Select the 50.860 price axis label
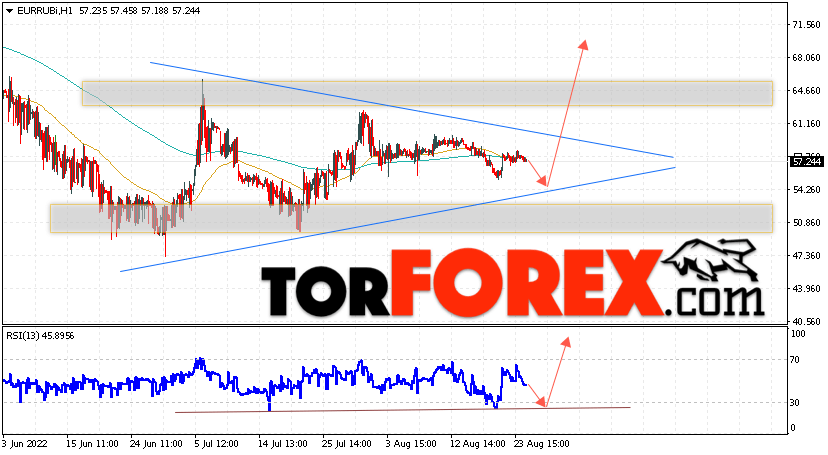This screenshot has width=828, height=455. [806, 223]
